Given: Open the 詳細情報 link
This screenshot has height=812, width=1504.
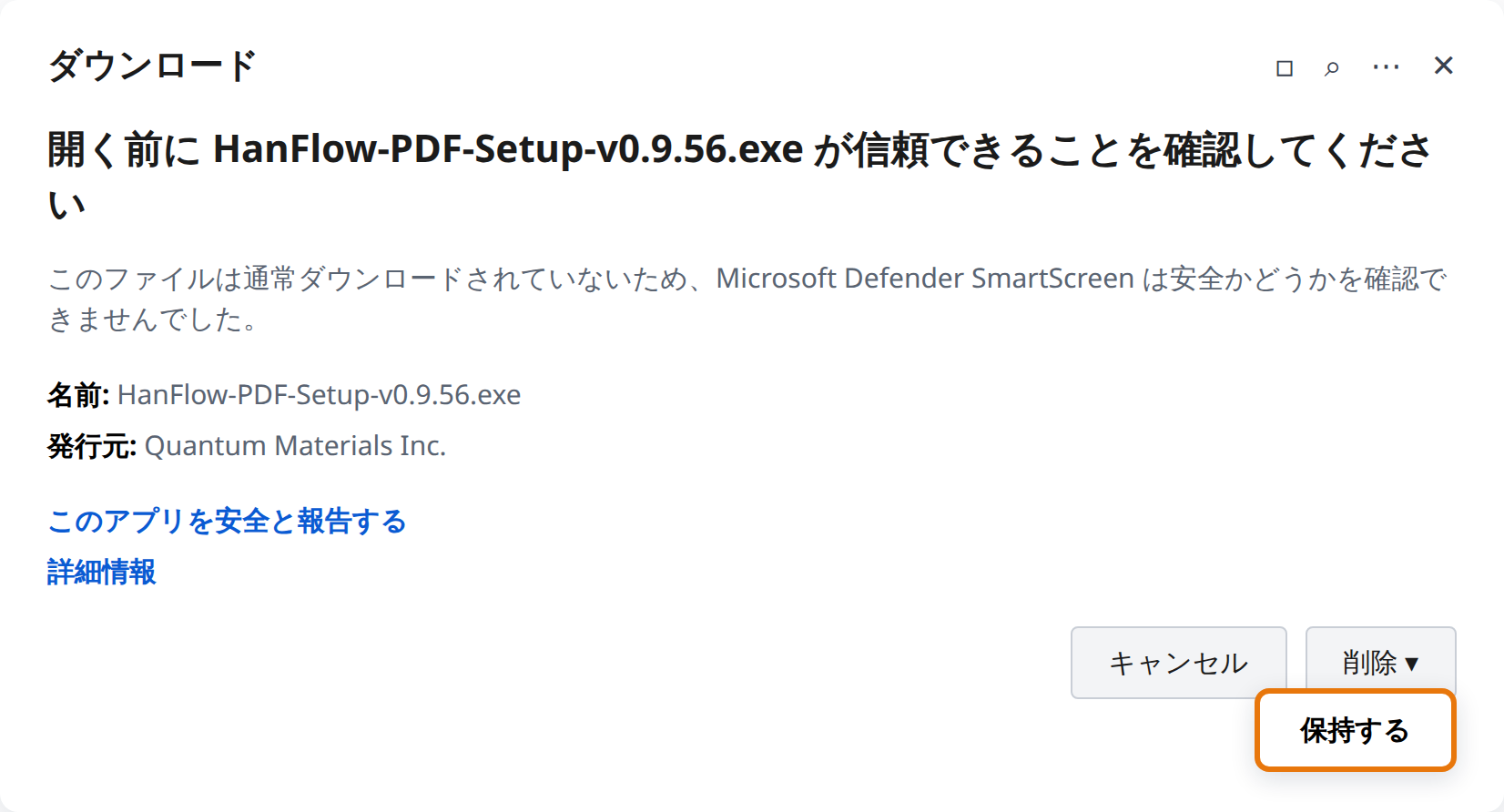Looking at the screenshot, I should (x=102, y=572).
